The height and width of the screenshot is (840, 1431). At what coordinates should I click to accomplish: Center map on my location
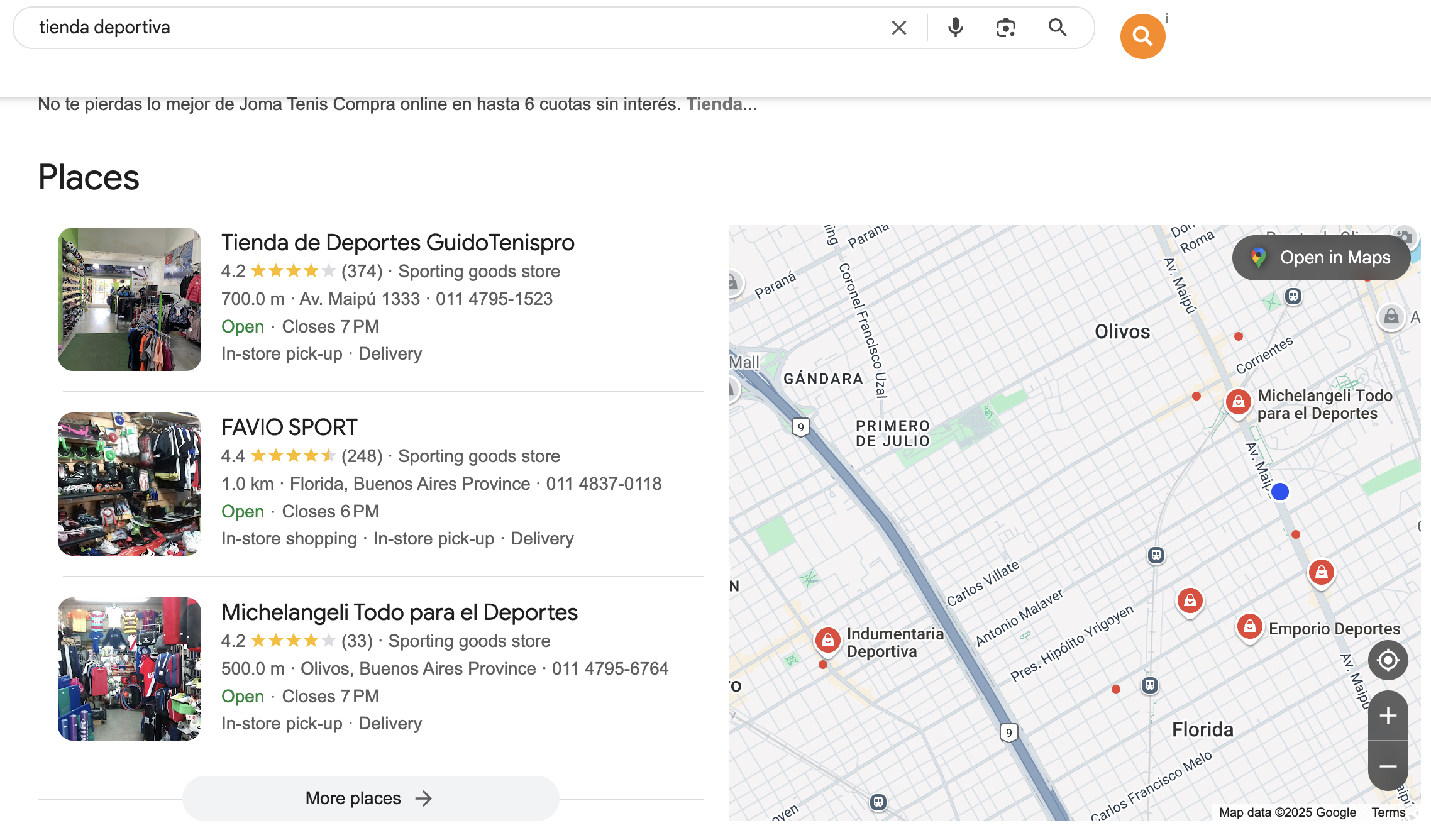(x=1388, y=660)
